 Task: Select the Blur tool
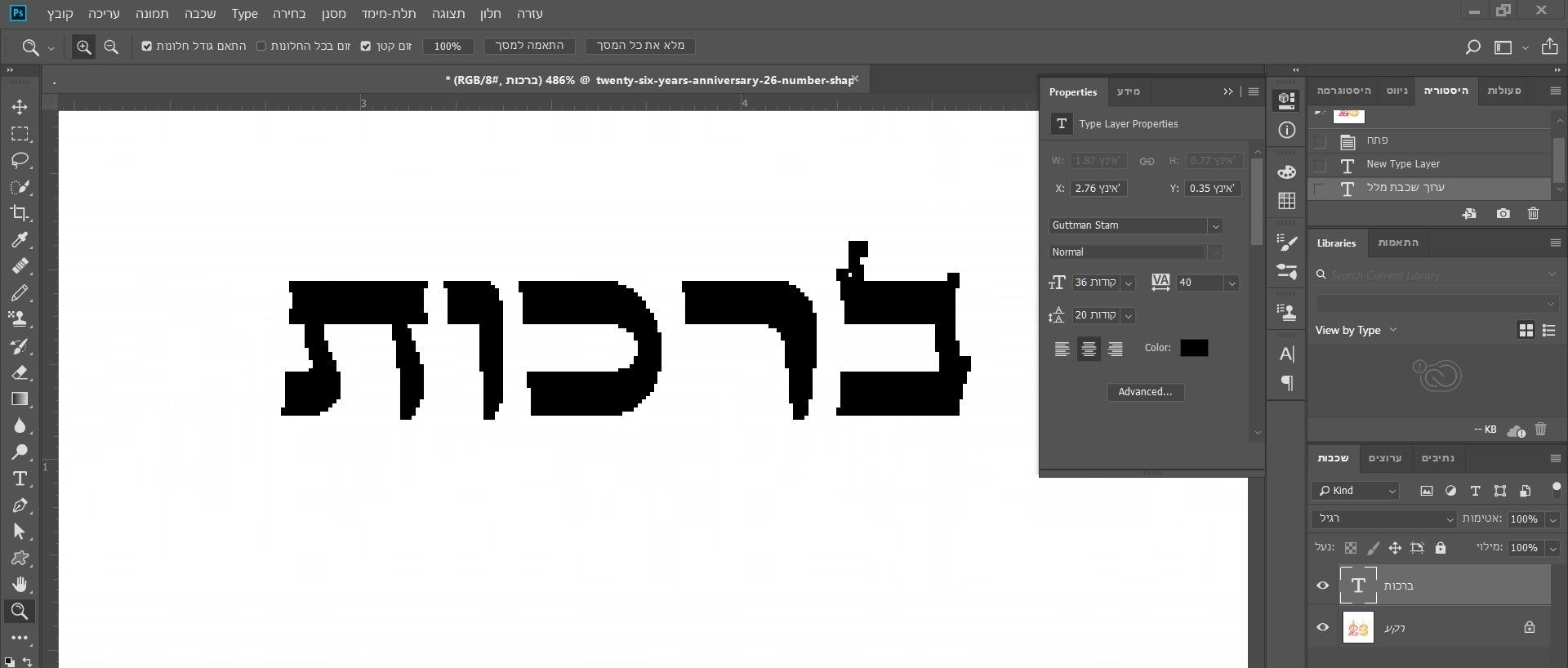coord(20,425)
